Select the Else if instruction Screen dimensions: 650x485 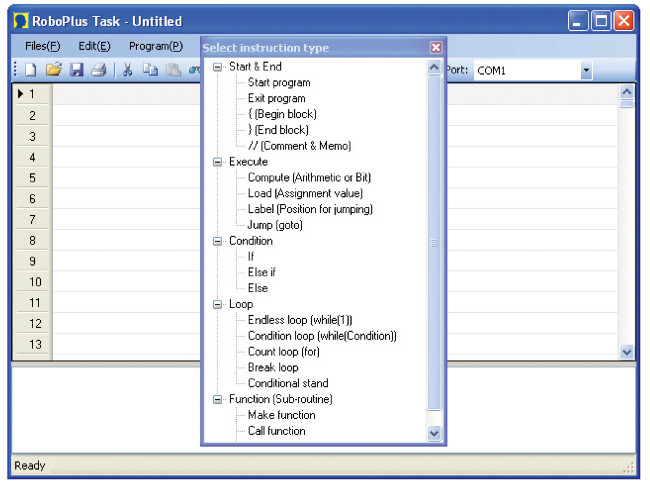coord(262,272)
